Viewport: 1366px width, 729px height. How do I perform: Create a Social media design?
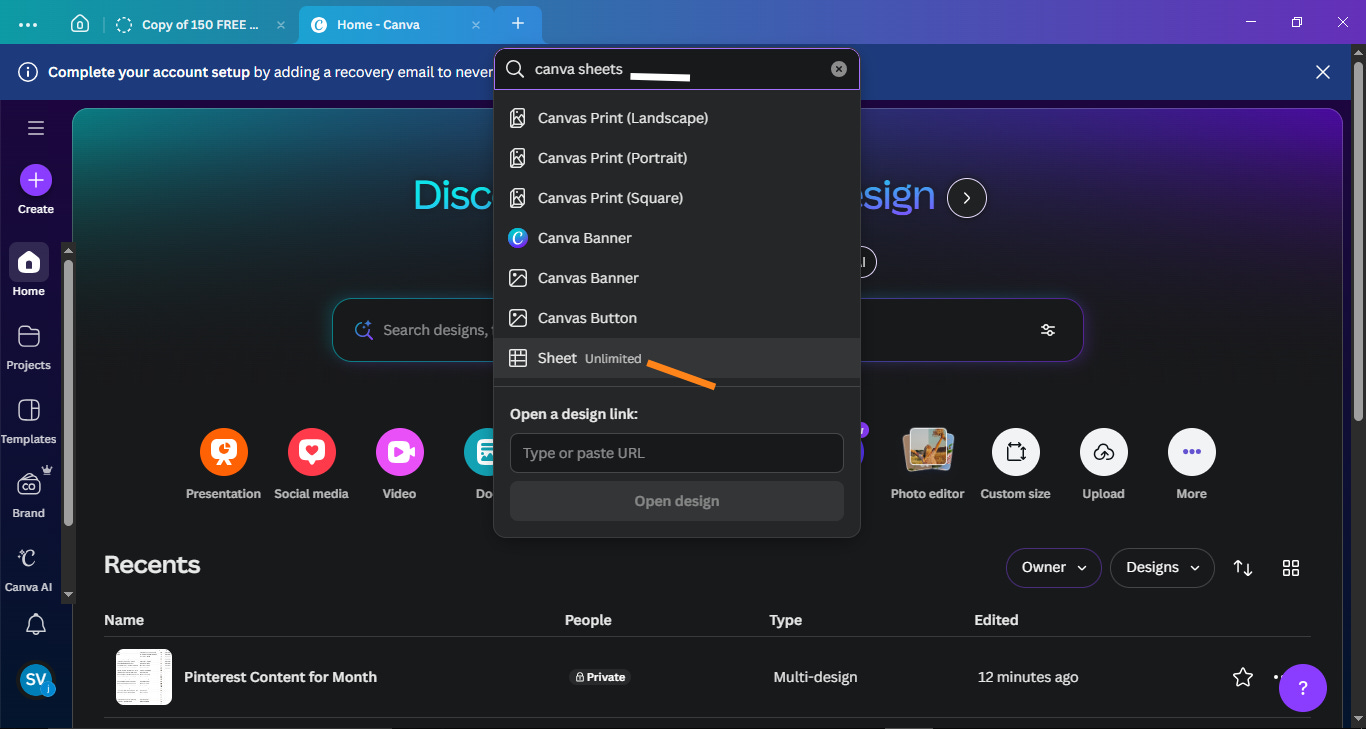point(312,464)
